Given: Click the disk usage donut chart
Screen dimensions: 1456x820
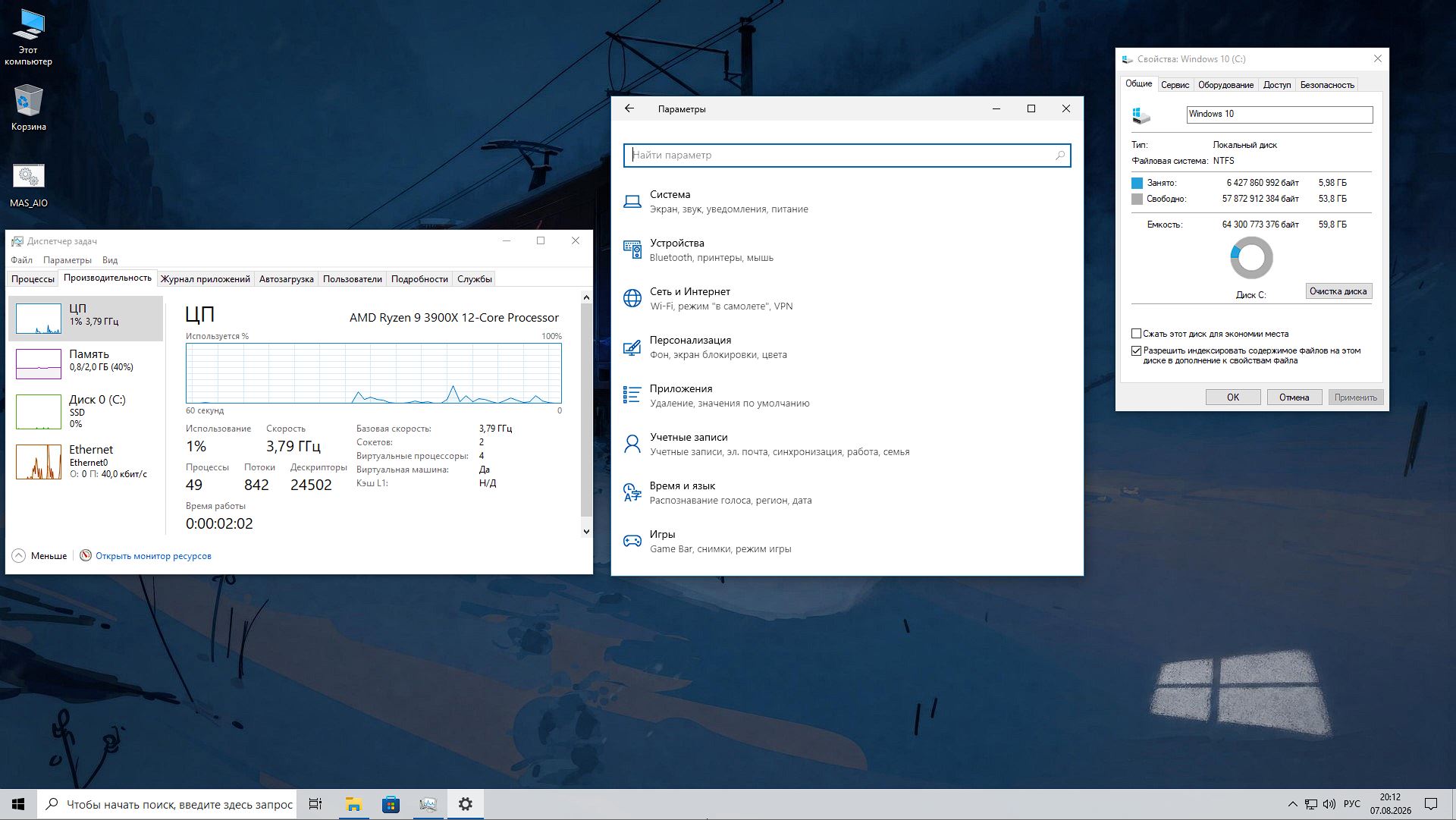Looking at the screenshot, I should 1251,258.
